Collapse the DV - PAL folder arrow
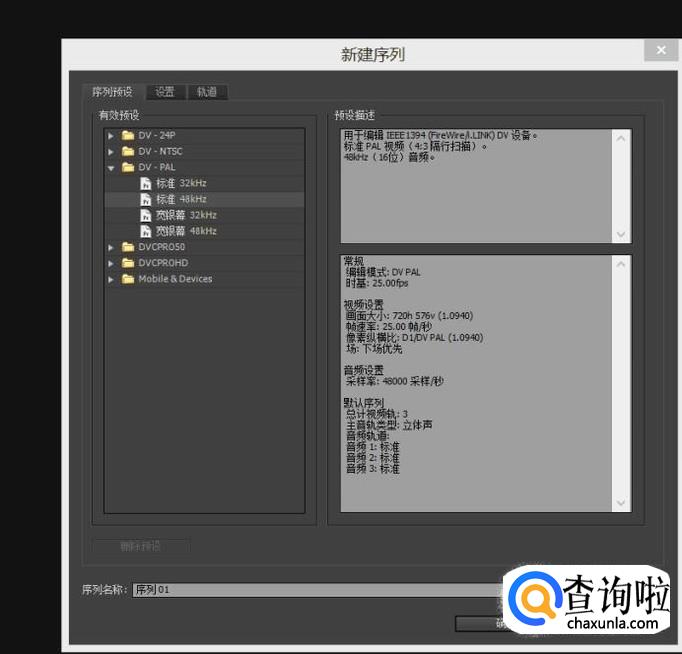 (111, 168)
